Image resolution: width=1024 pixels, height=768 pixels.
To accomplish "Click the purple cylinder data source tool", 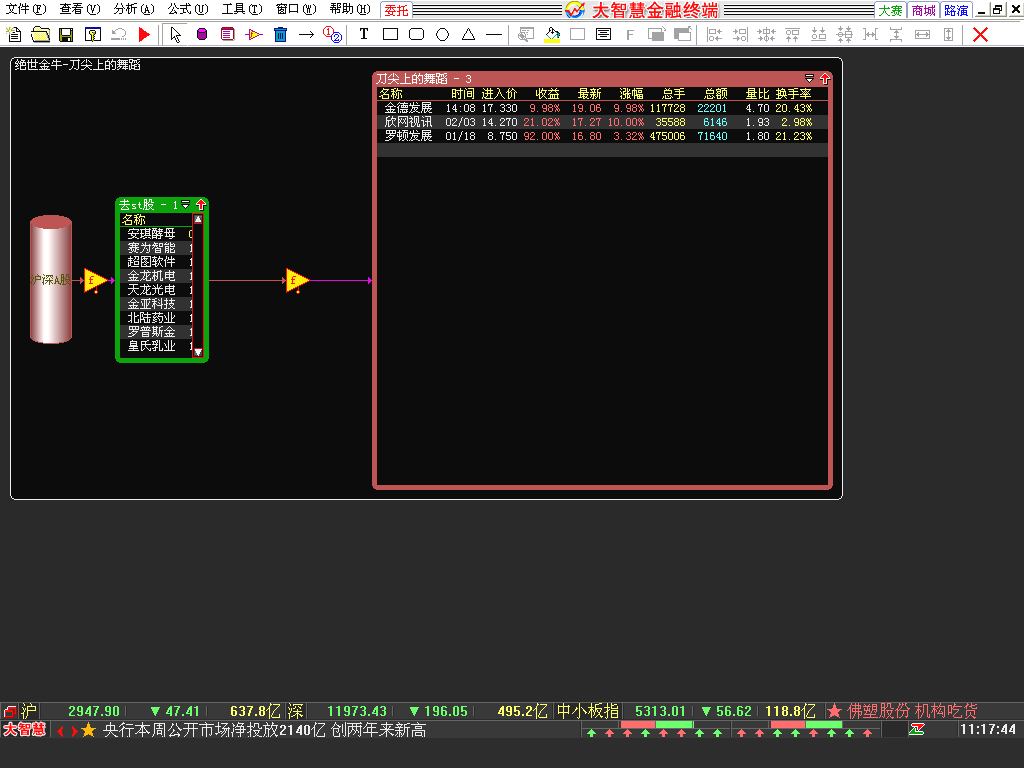I will click(202, 35).
